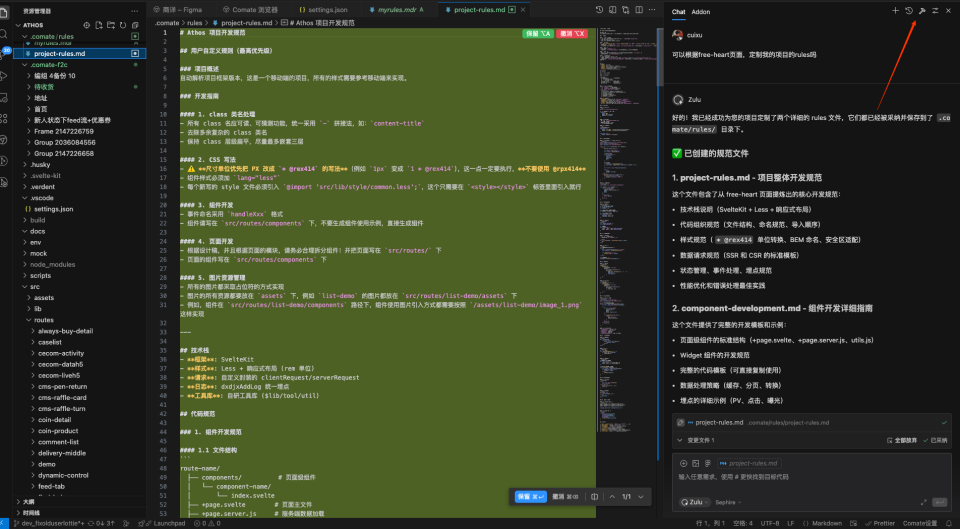Image resolution: width=960 pixels, height=529 pixels.
Task: Collapse the .comate-f2c folder
Action: tap(24, 64)
